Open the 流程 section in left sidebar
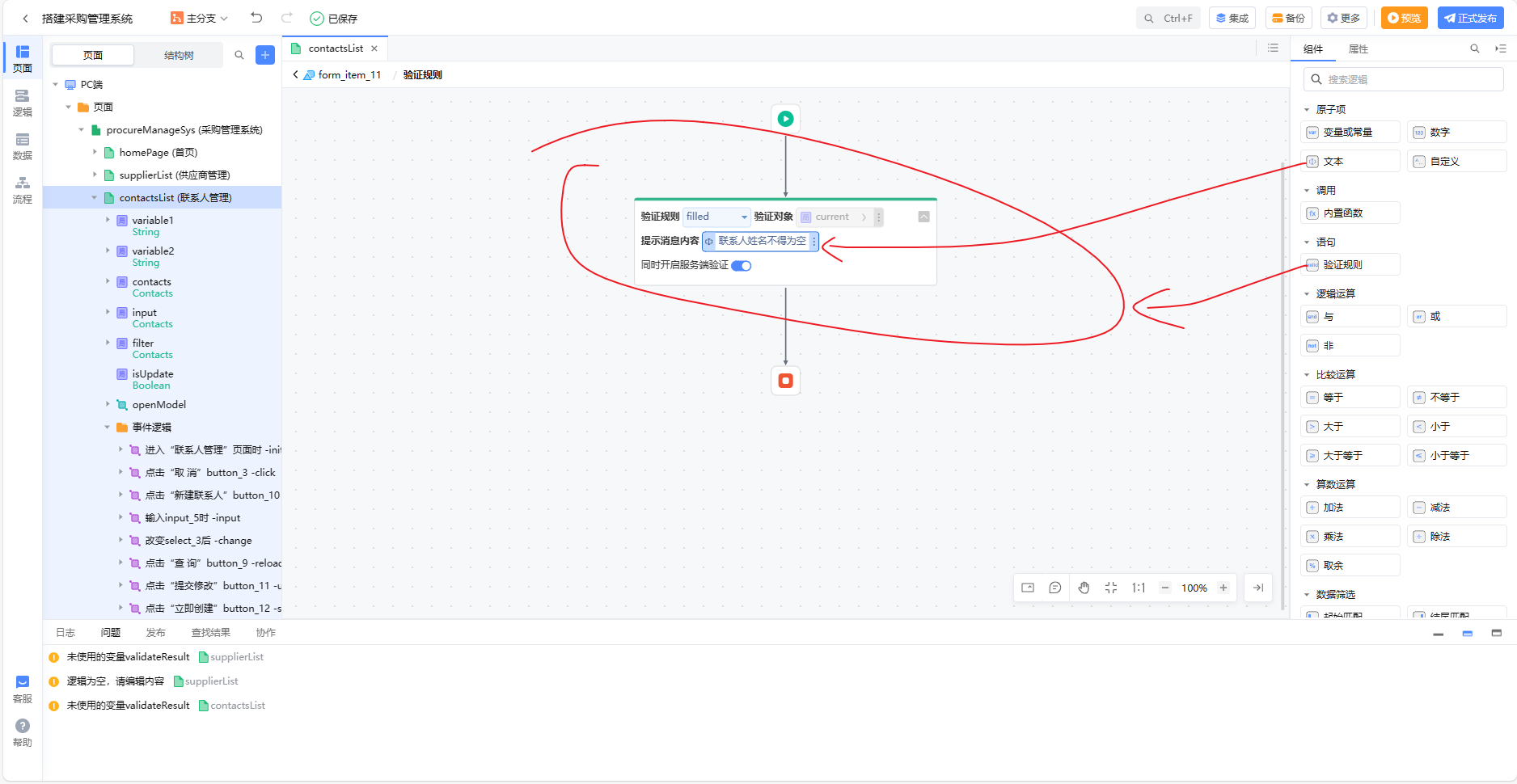Screen dimensions: 1517x784 [23, 190]
